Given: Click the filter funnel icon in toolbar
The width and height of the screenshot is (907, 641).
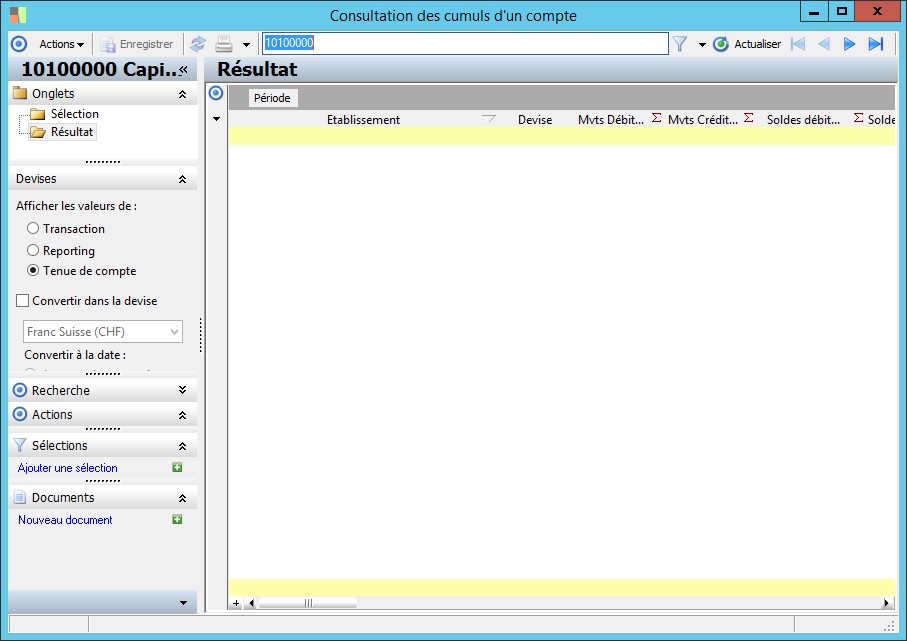Looking at the screenshot, I should (680, 44).
